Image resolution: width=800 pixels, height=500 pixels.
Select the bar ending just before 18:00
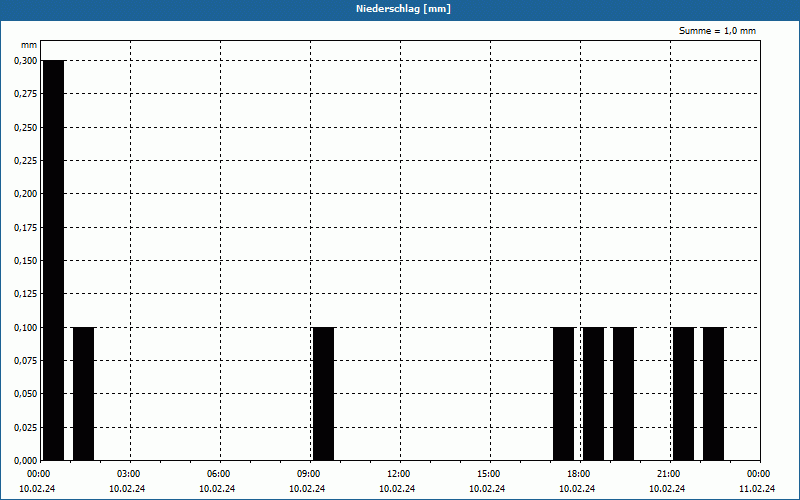pyautogui.click(x=564, y=394)
